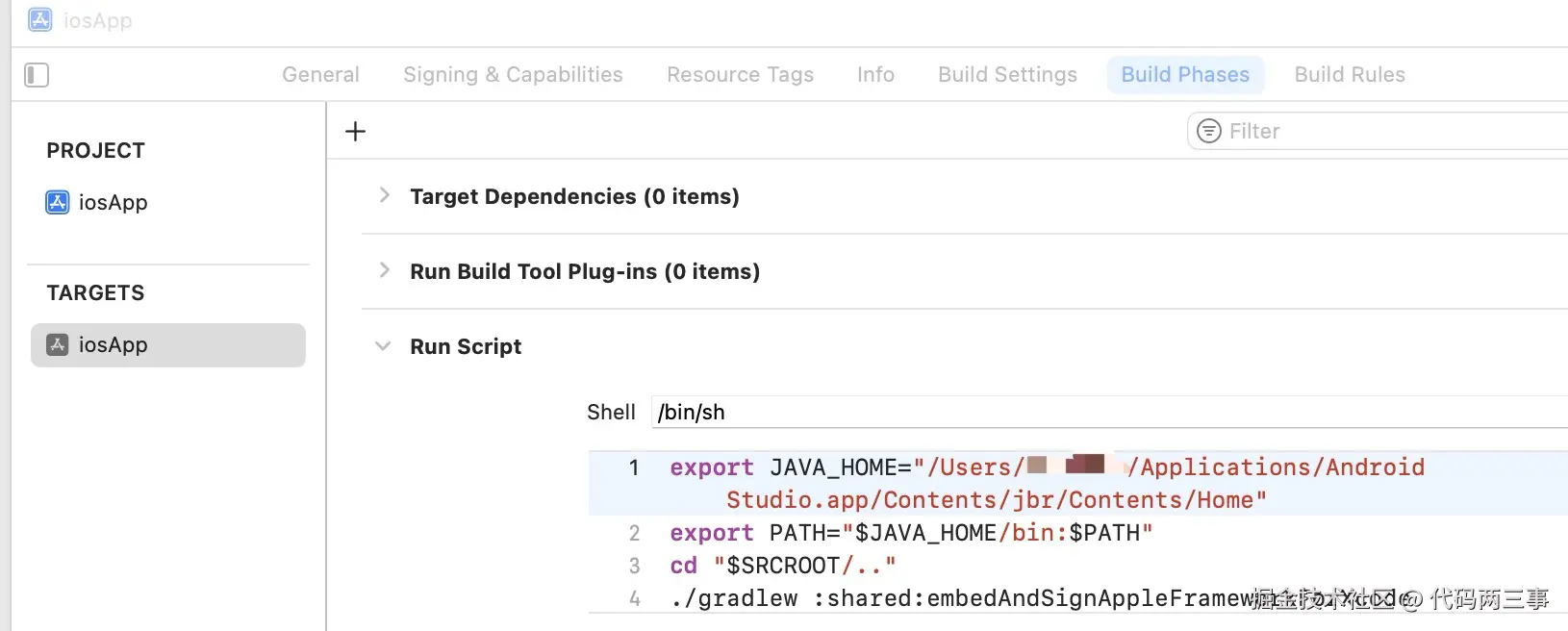
Task: Click script line 3 cd $SRCROOT
Action: point(783,565)
